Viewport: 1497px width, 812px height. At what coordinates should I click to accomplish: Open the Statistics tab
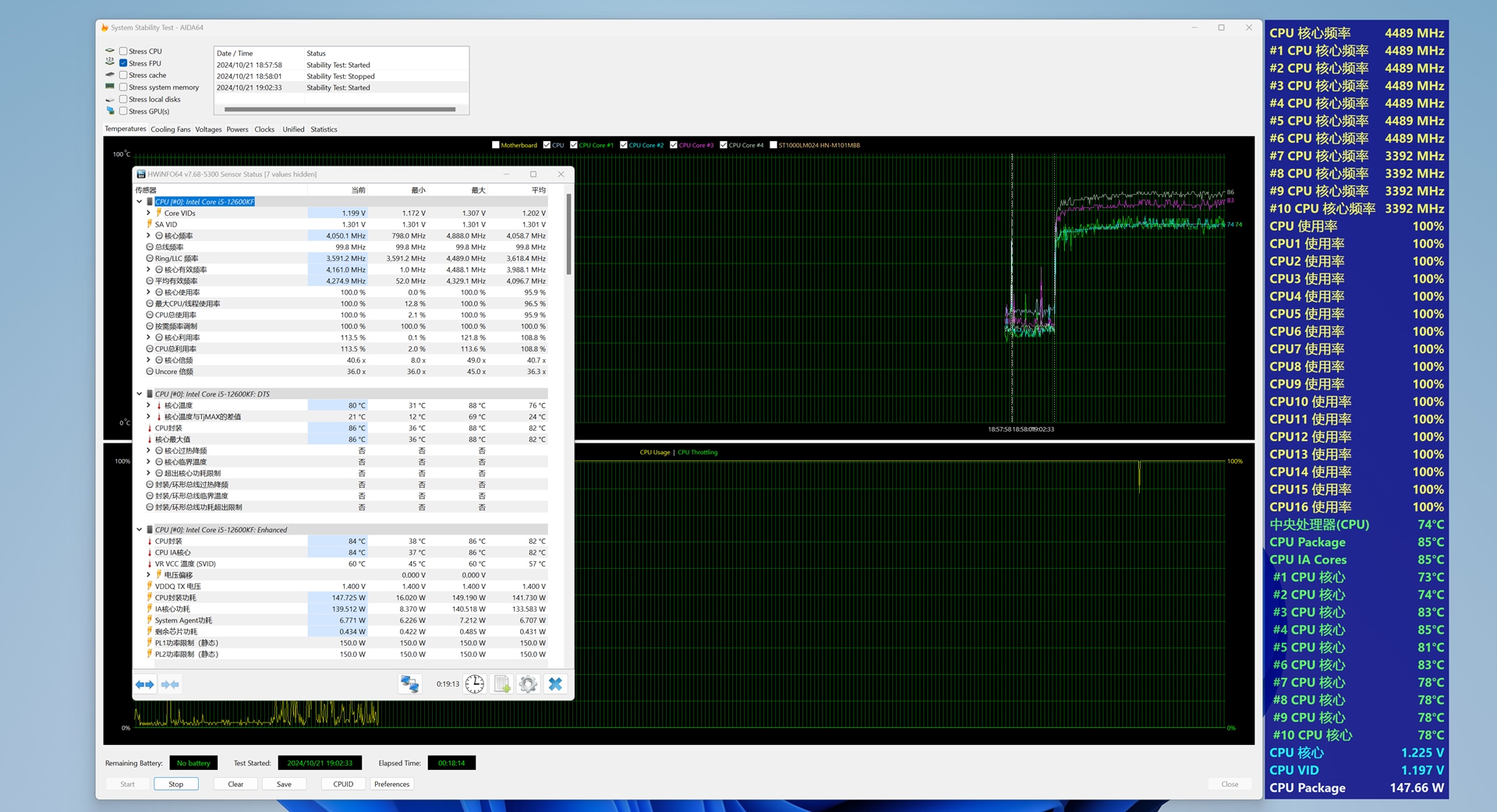pyautogui.click(x=324, y=129)
